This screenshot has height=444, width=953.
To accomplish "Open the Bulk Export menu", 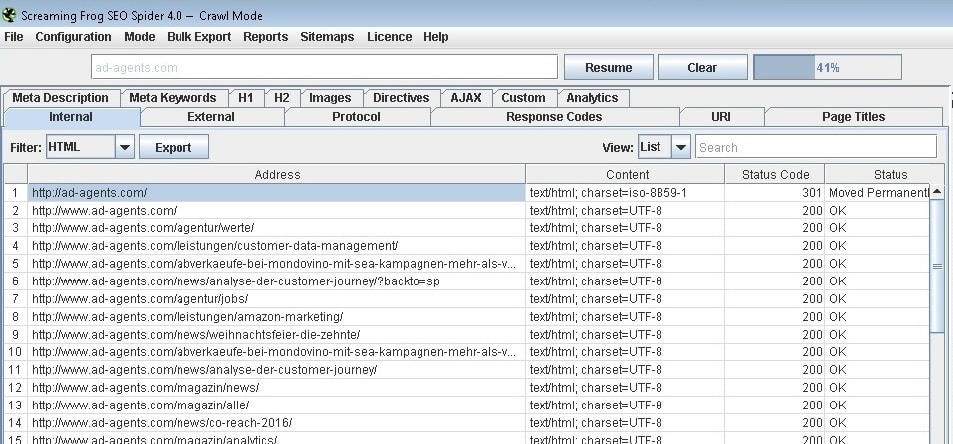I will 199,37.
